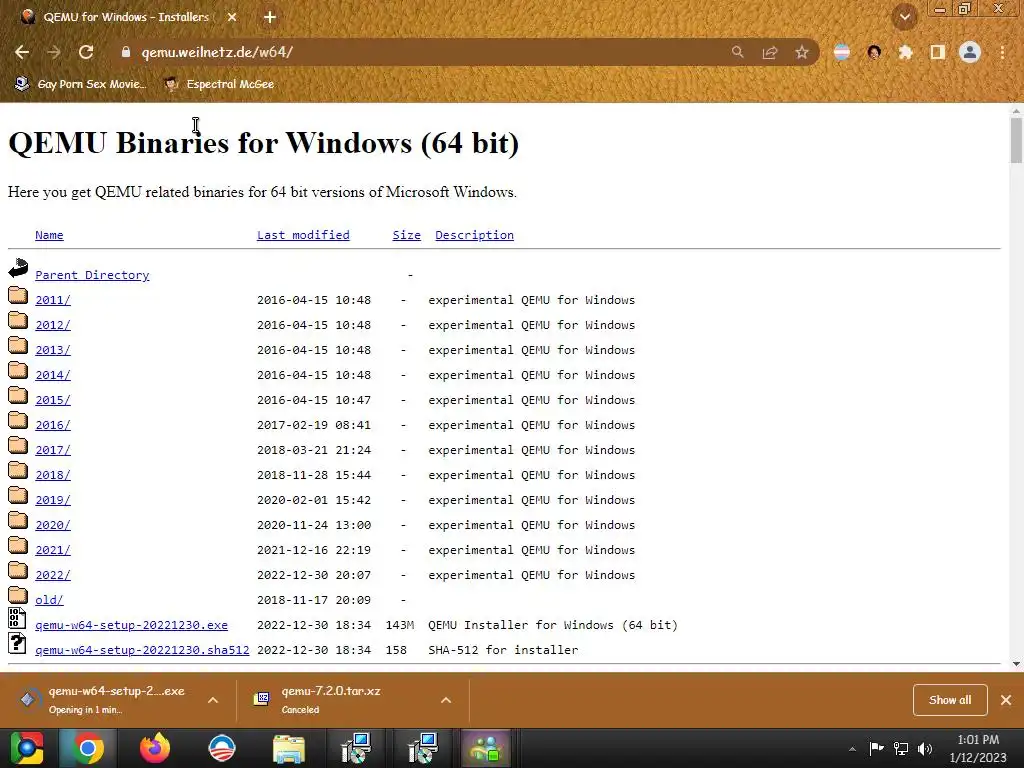1024x768 pixels.
Task: Click the share page icon
Action: pyautogui.click(x=770, y=52)
